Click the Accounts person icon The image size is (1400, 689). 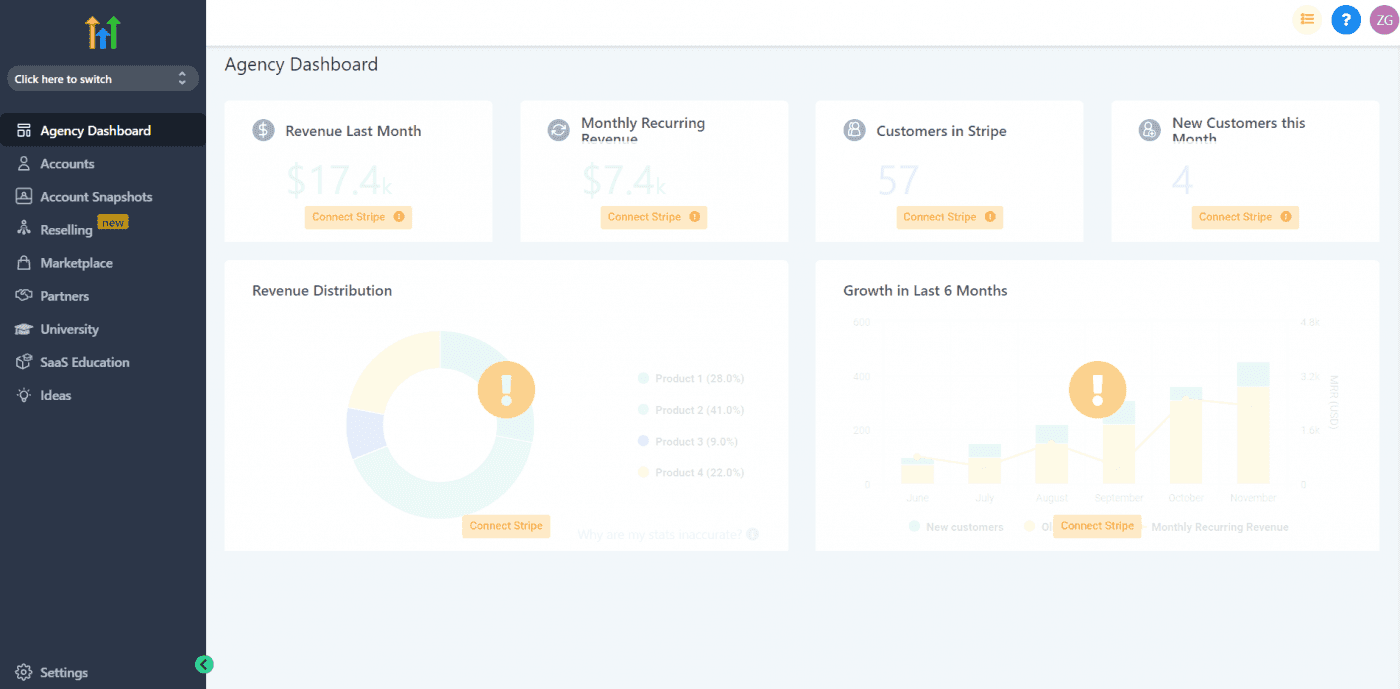coord(24,163)
